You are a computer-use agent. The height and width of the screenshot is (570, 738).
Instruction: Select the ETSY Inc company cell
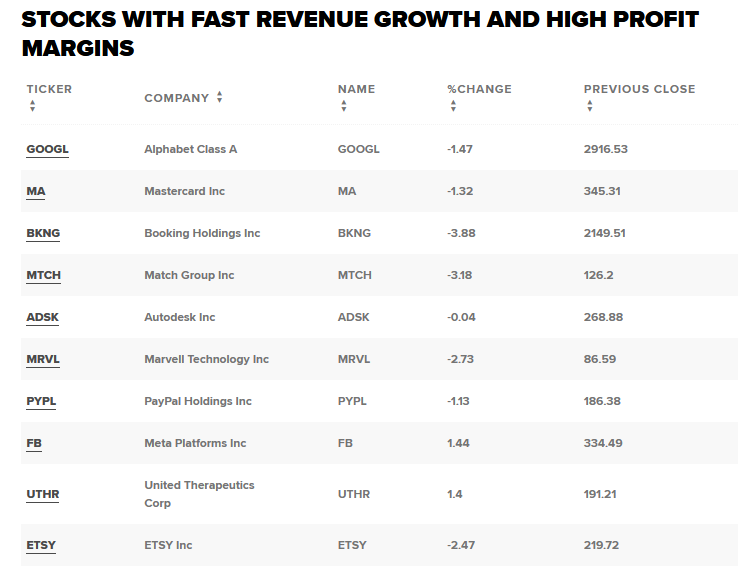tap(168, 545)
